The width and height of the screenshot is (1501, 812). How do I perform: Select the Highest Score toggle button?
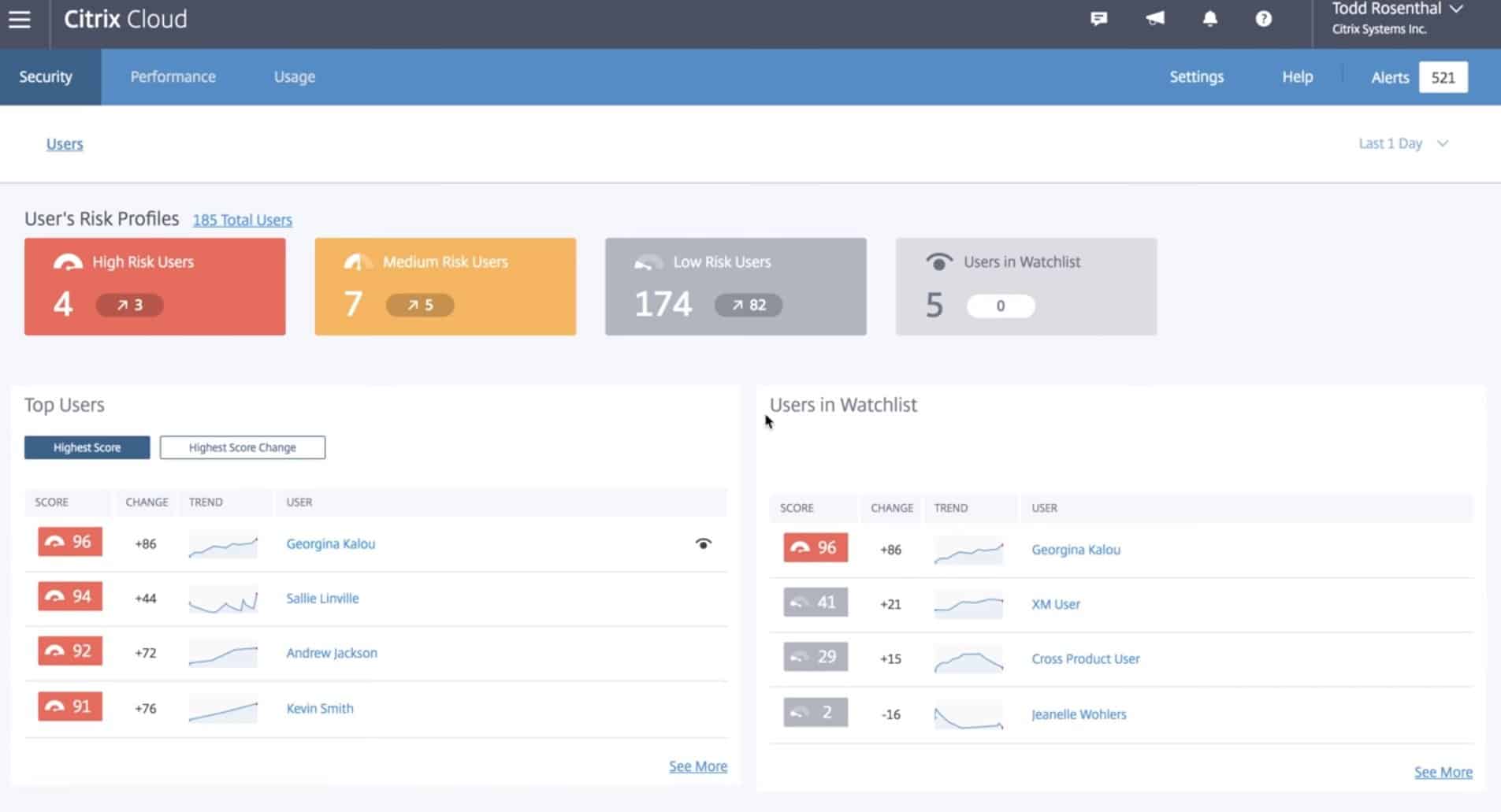tap(87, 447)
